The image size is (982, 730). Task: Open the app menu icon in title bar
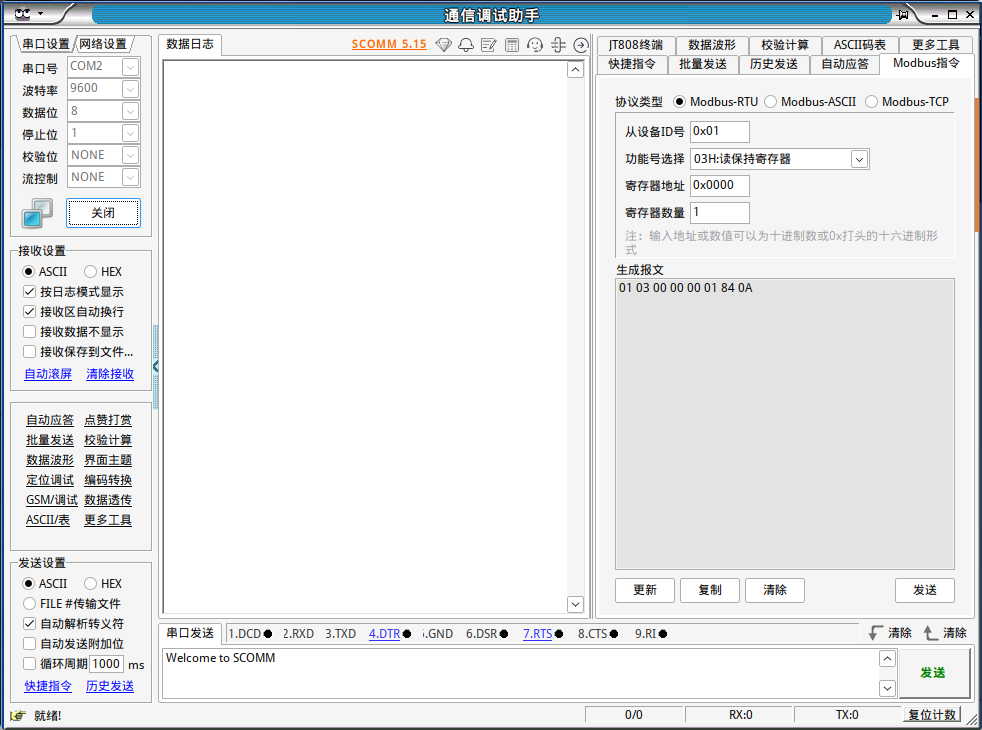click(23, 14)
